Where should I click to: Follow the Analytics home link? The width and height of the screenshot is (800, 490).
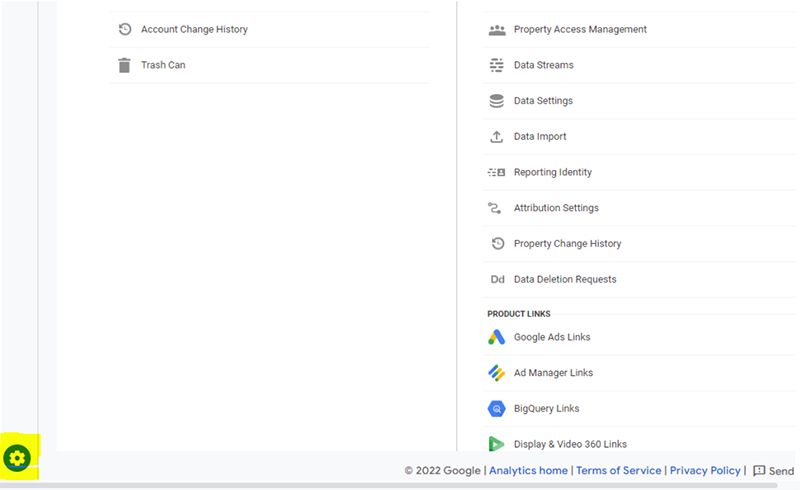(528, 471)
